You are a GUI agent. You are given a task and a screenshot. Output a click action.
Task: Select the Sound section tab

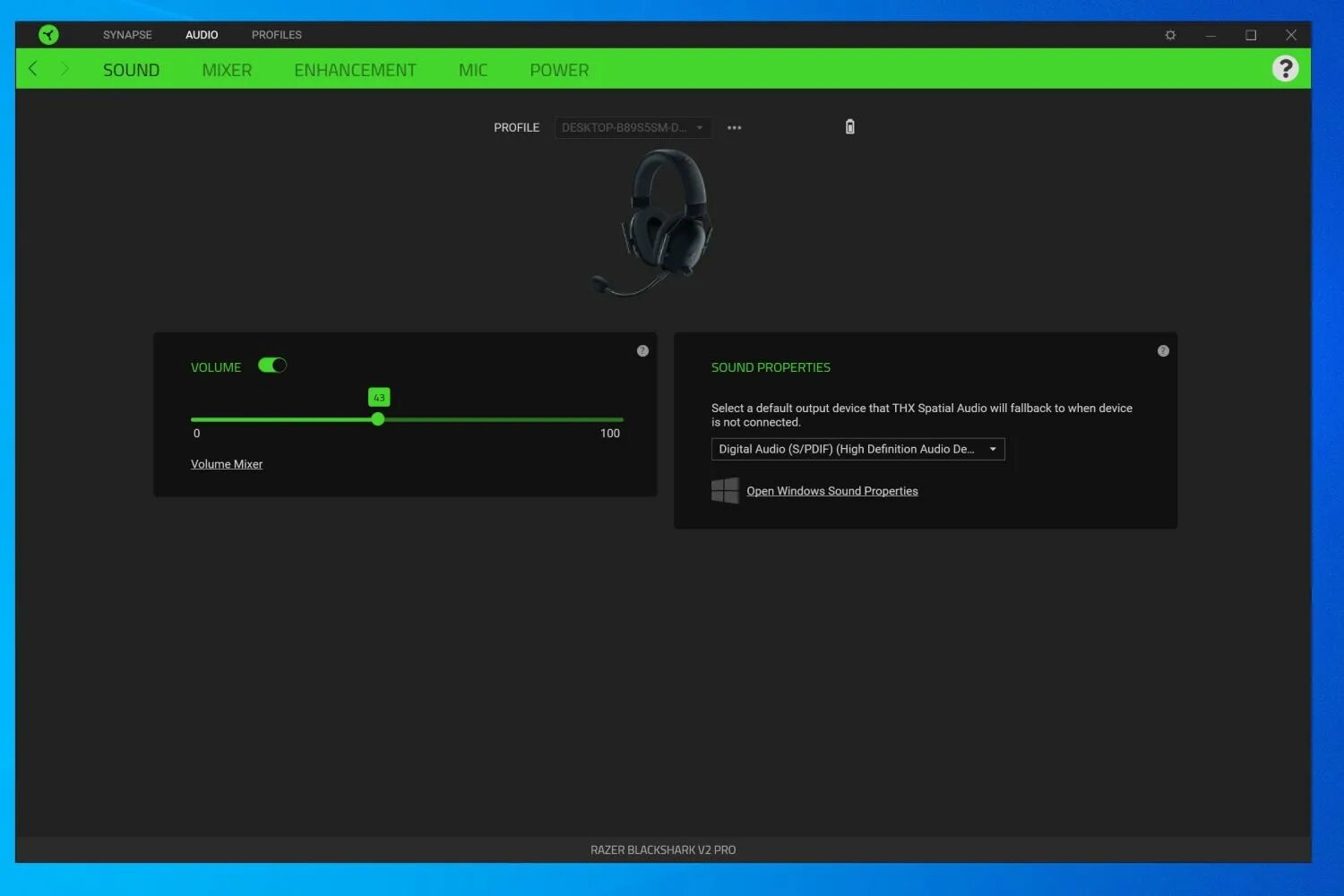131,70
